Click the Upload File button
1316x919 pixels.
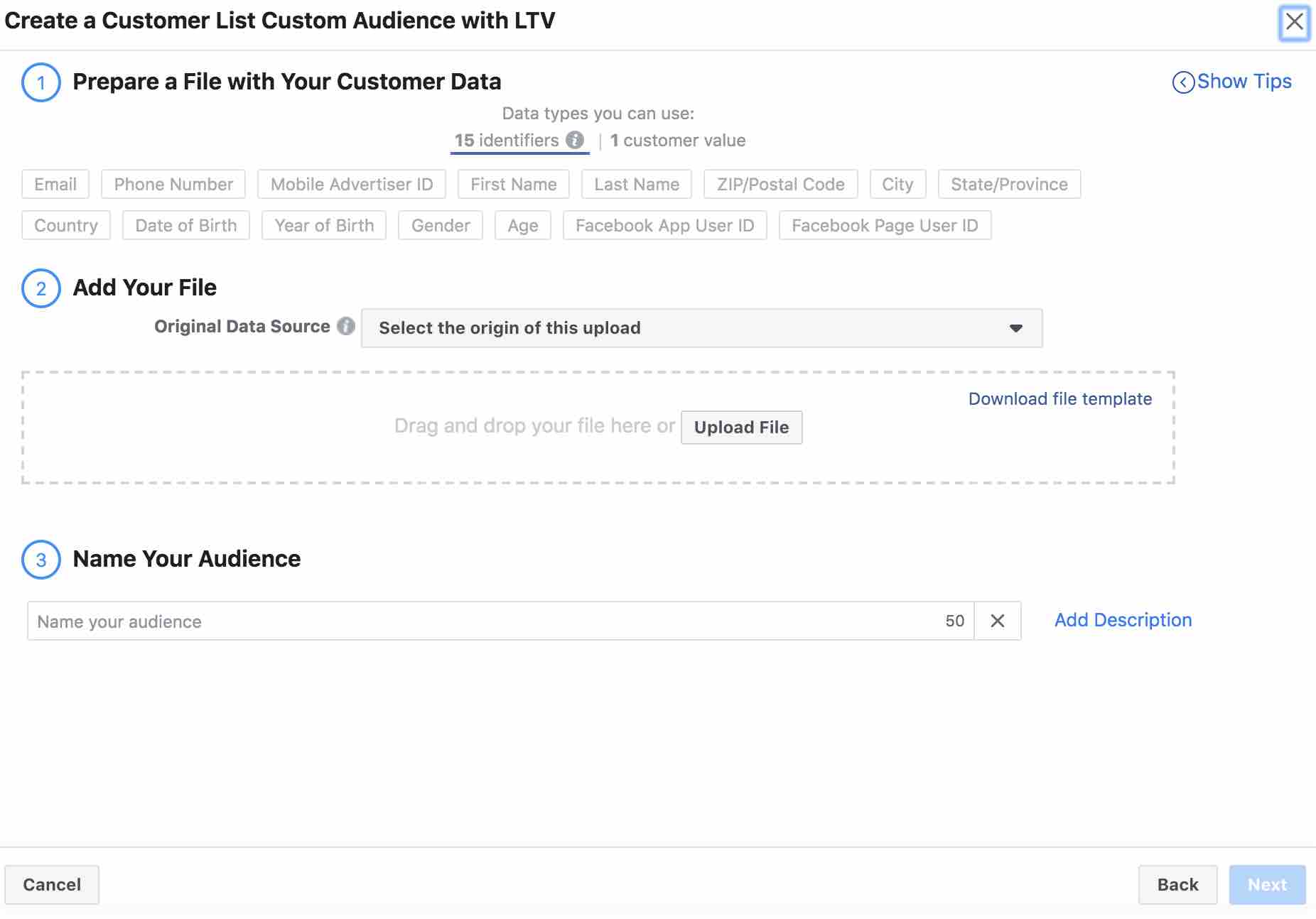coord(741,427)
